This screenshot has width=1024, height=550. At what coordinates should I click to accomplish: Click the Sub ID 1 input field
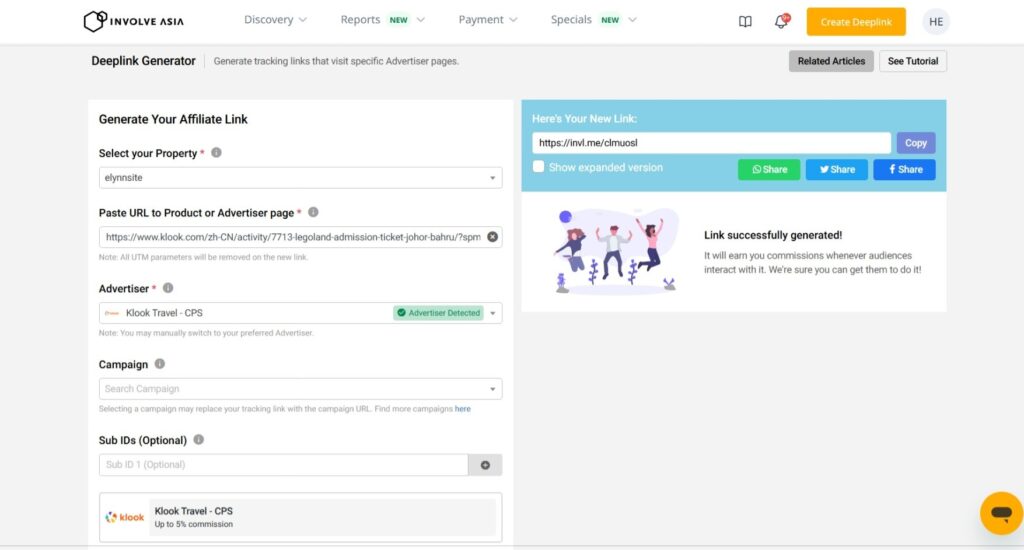(284, 465)
